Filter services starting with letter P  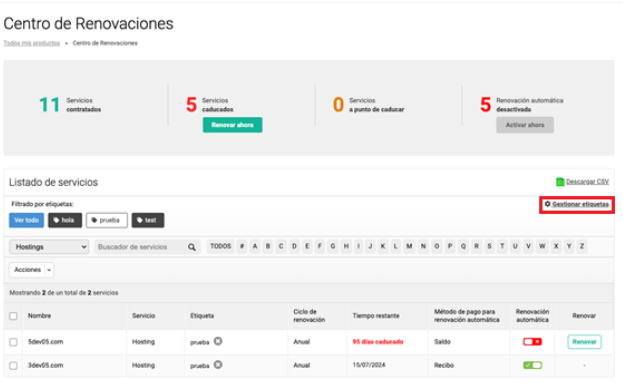(450, 246)
